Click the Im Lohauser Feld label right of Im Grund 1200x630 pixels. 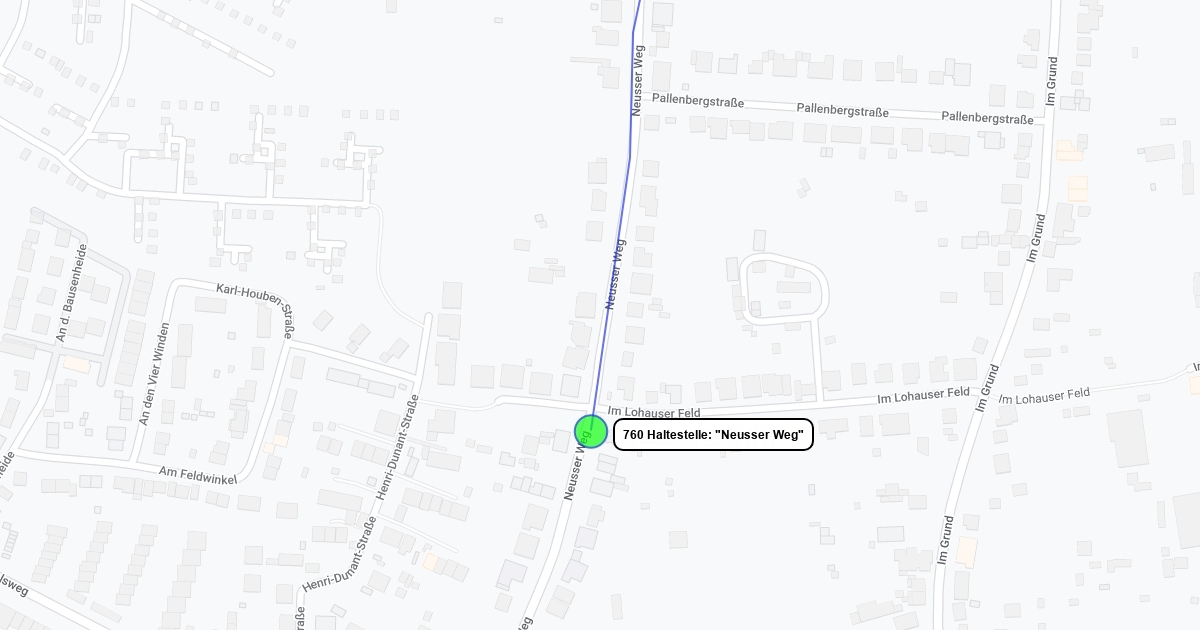pyautogui.click(x=1044, y=397)
